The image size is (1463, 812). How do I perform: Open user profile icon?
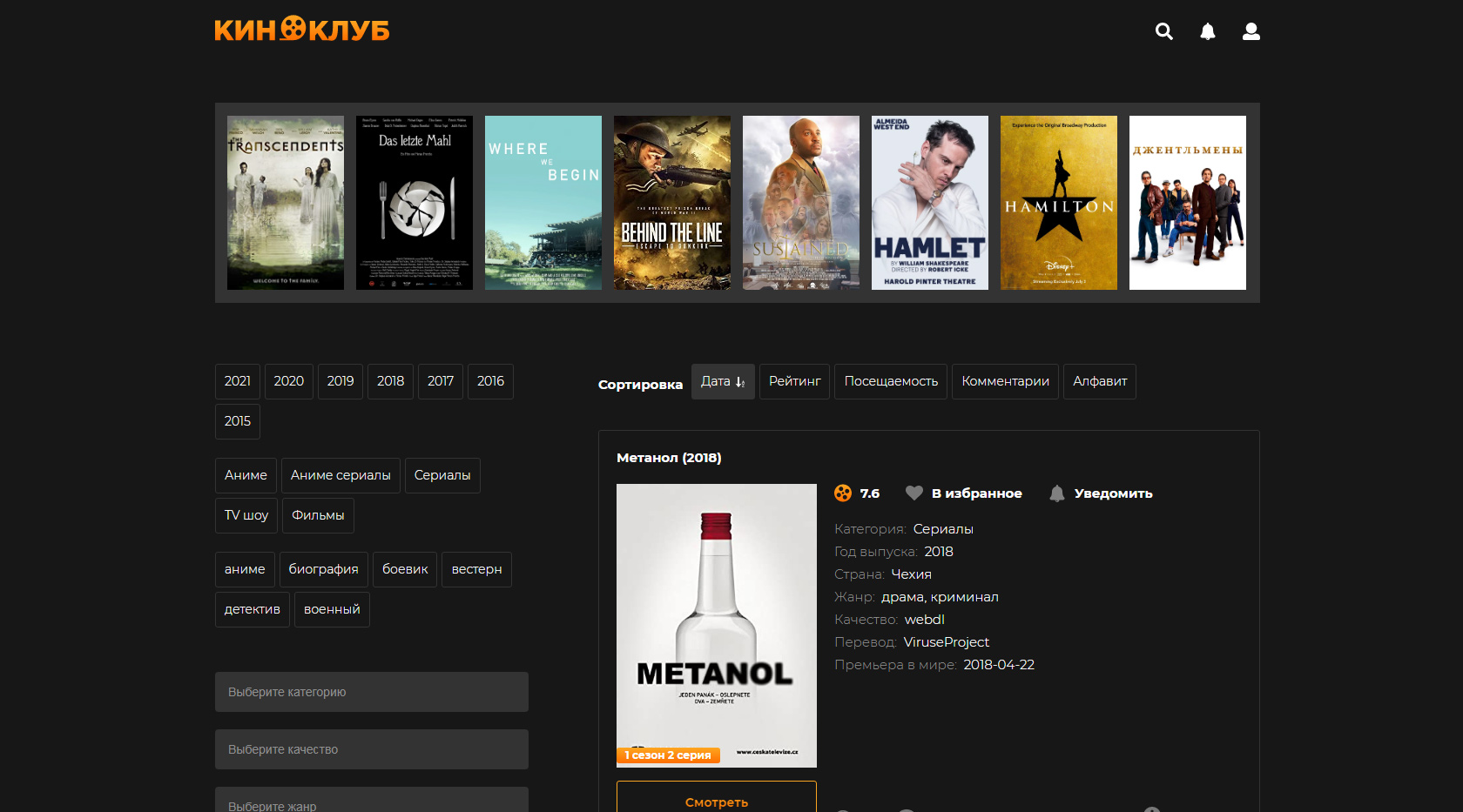click(1251, 31)
